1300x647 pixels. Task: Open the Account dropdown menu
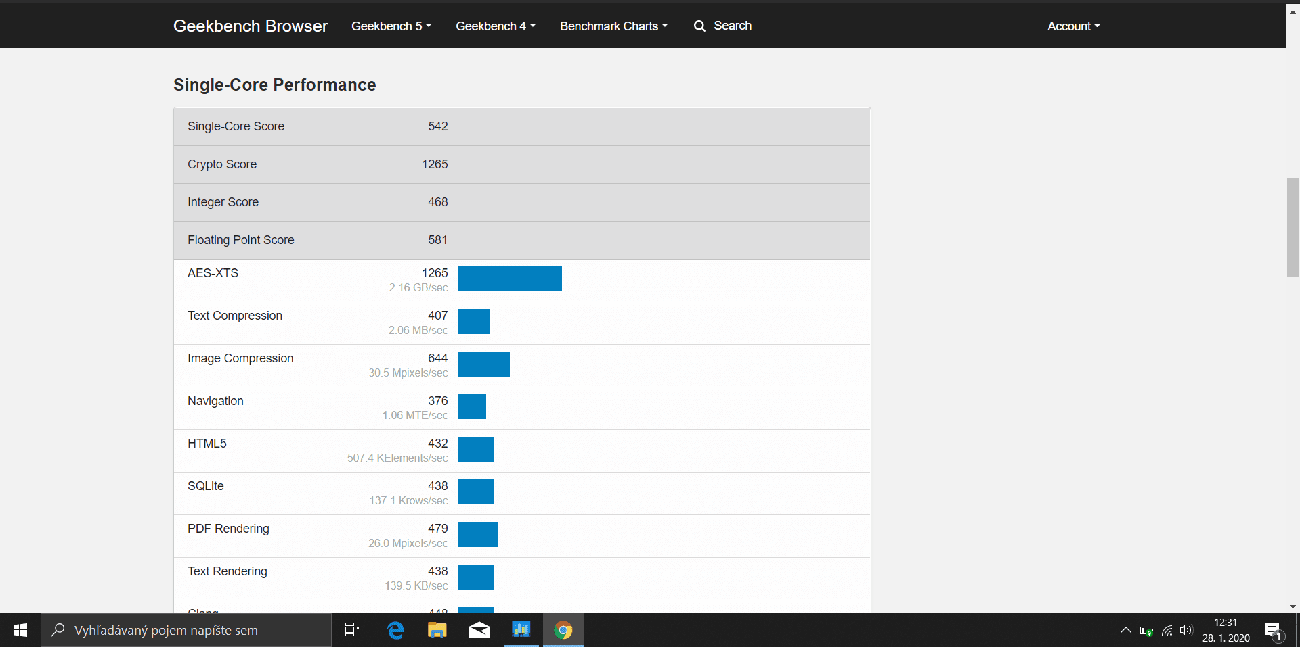(x=1073, y=26)
